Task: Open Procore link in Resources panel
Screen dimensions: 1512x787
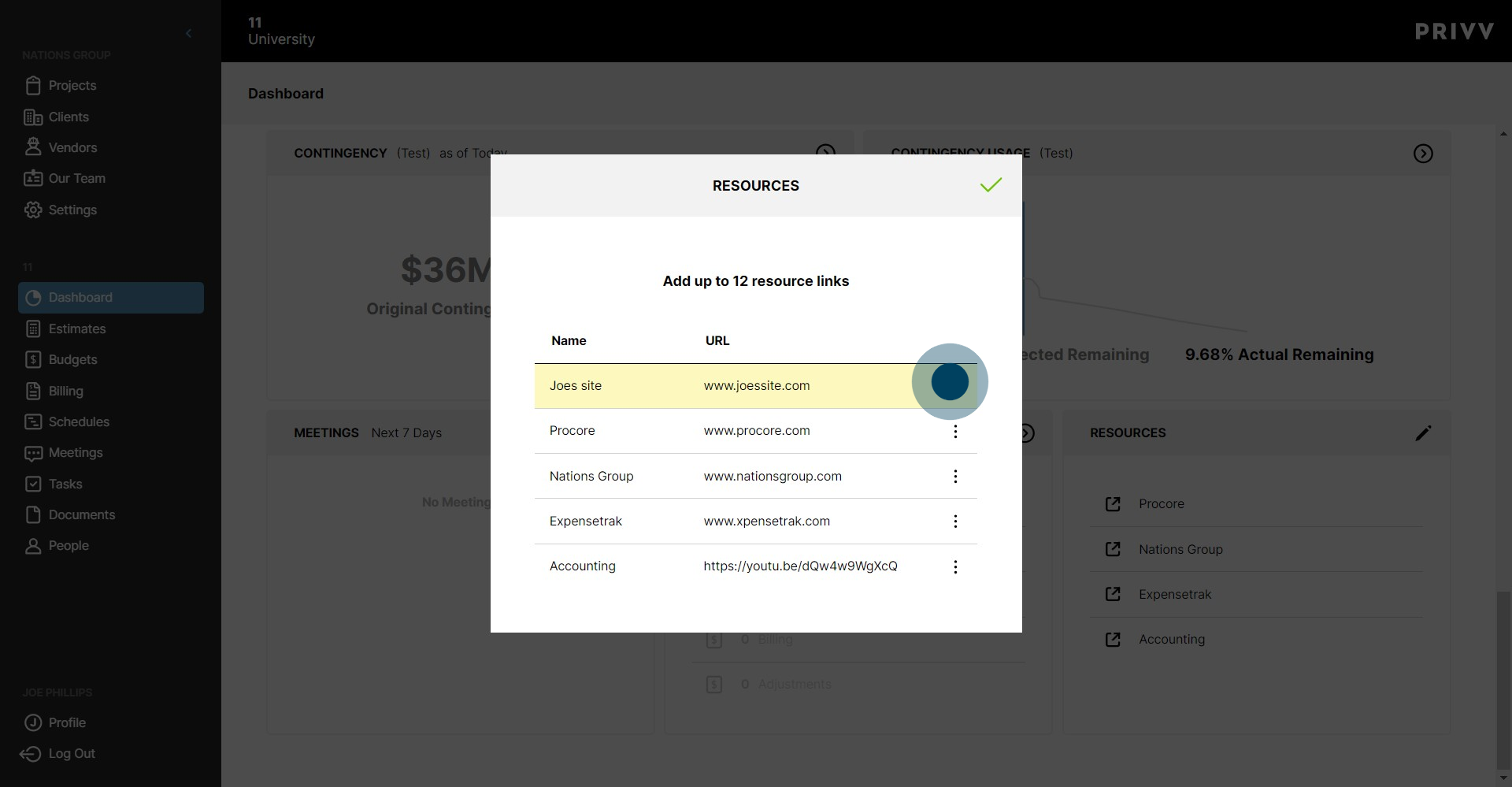Action: pyautogui.click(x=1162, y=504)
